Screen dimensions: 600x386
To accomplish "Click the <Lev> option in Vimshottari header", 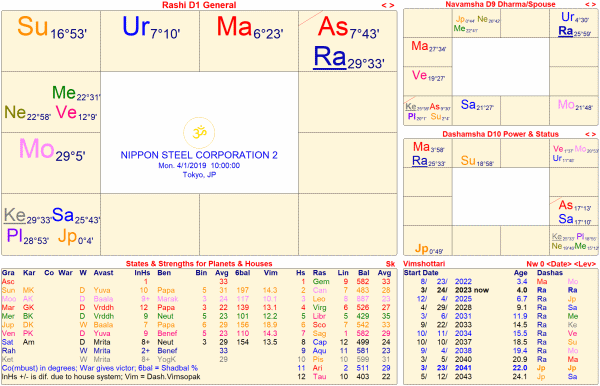I will (585, 264).
